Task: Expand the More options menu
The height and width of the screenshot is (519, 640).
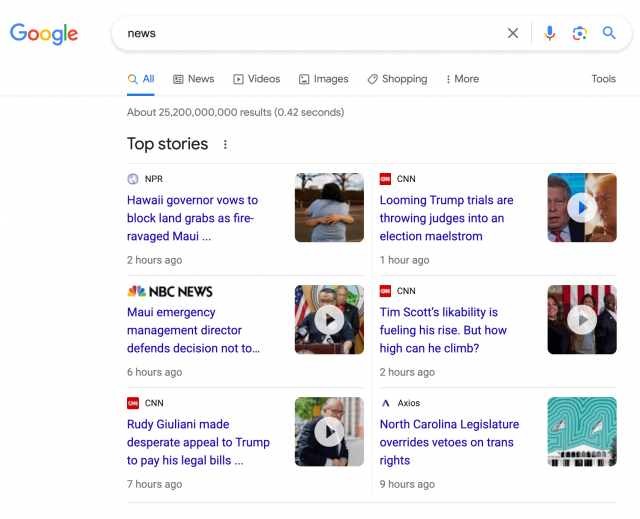Action: point(462,79)
